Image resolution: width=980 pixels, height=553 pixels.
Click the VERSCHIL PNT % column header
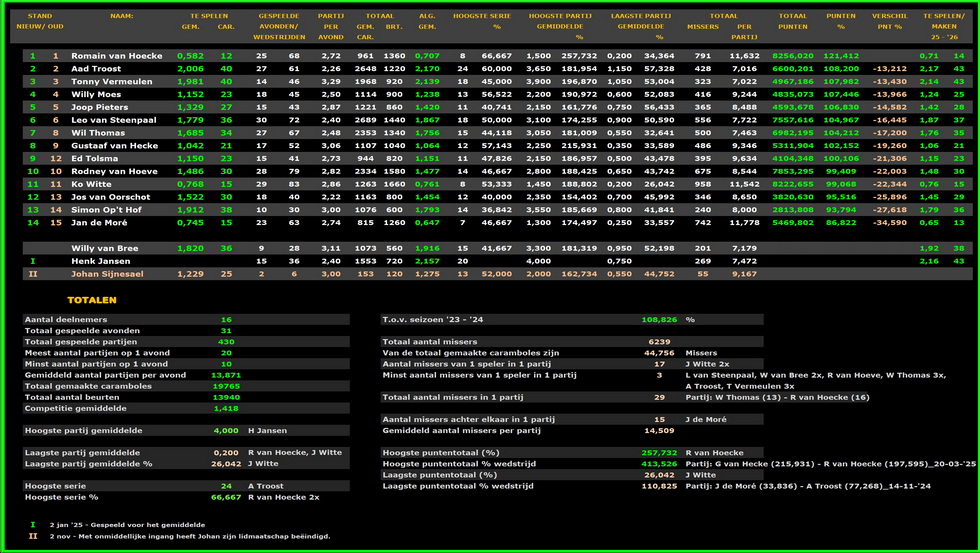pos(889,21)
